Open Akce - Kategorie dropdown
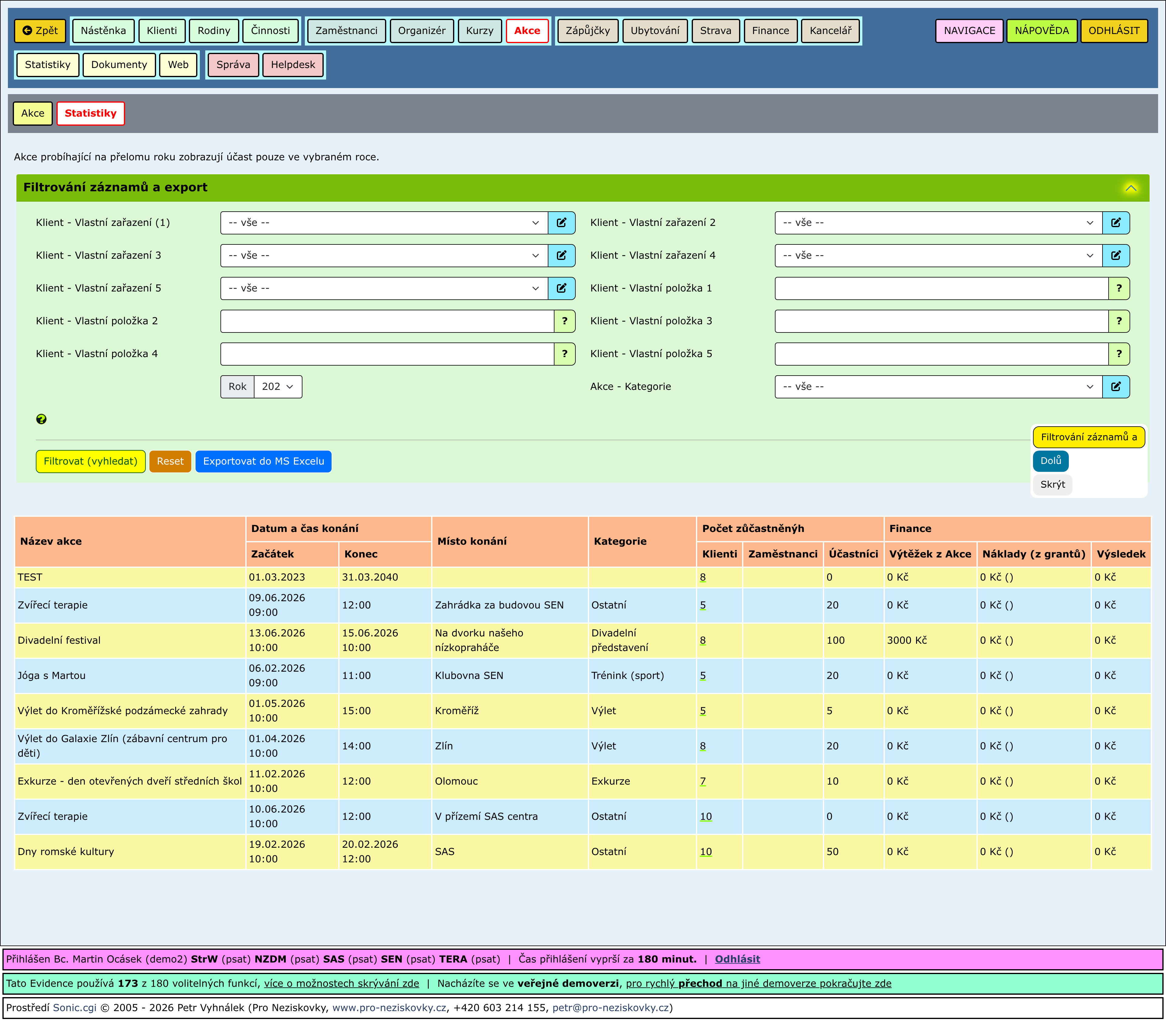Image resolution: width=1166 pixels, height=1036 pixels. click(x=938, y=387)
